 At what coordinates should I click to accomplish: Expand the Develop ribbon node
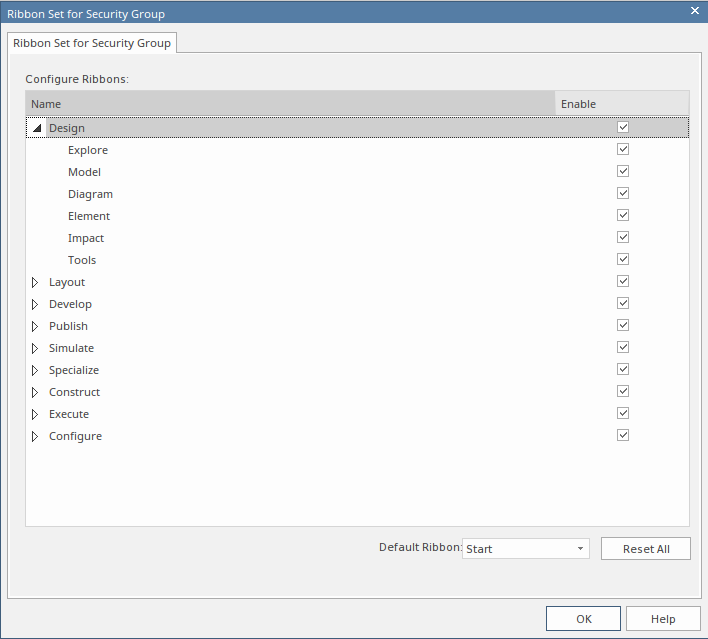point(36,305)
